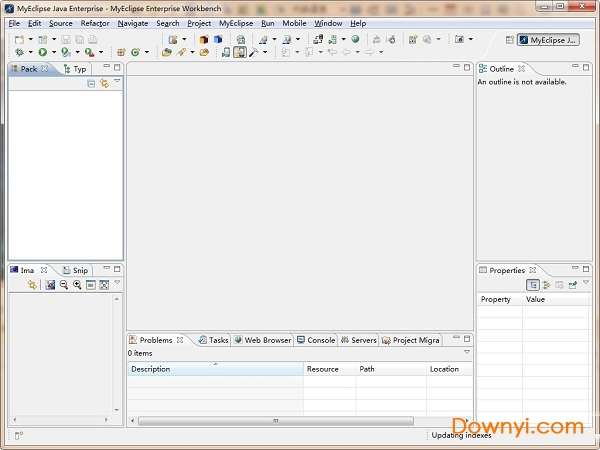The height and width of the screenshot is (450, 600).
Task: Toggle the device toolbar button beside Mark Occurrences
Action: point(226,52)
